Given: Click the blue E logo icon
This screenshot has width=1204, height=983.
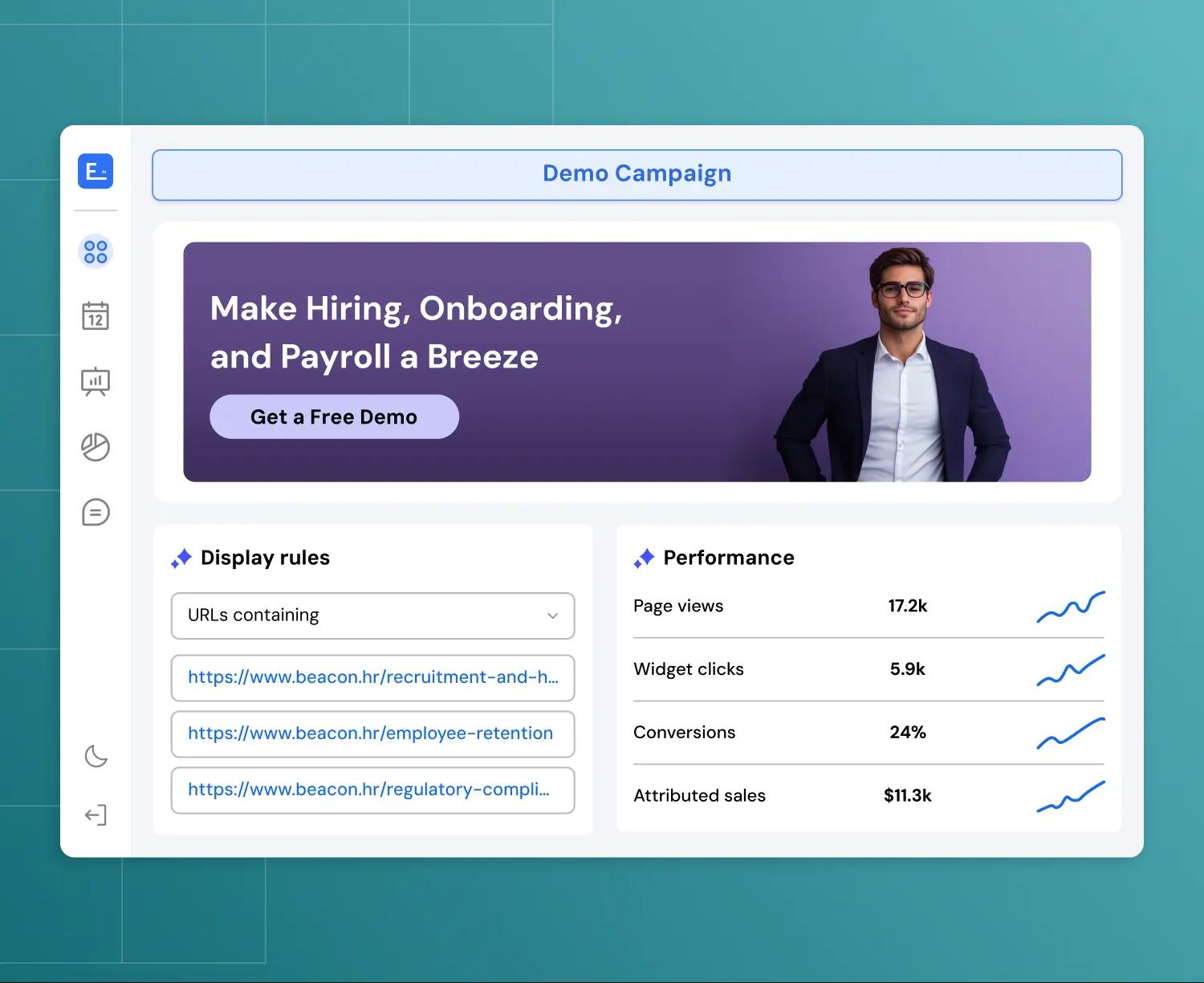Looking at the screenshot, I should click(96, 171).
